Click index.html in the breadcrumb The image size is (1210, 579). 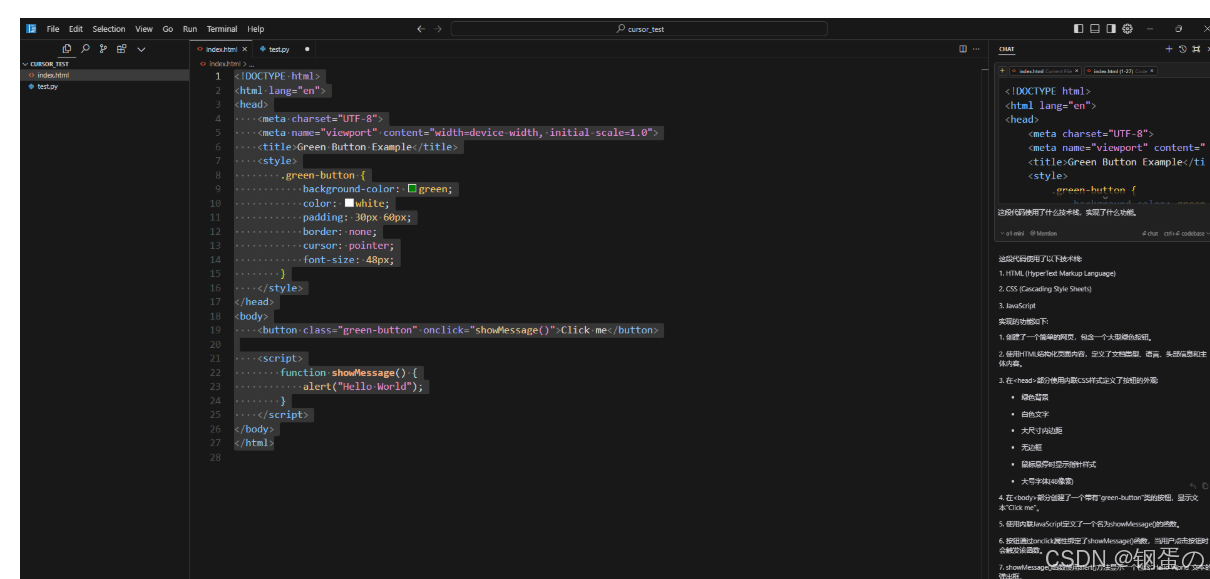coord(224,63)
